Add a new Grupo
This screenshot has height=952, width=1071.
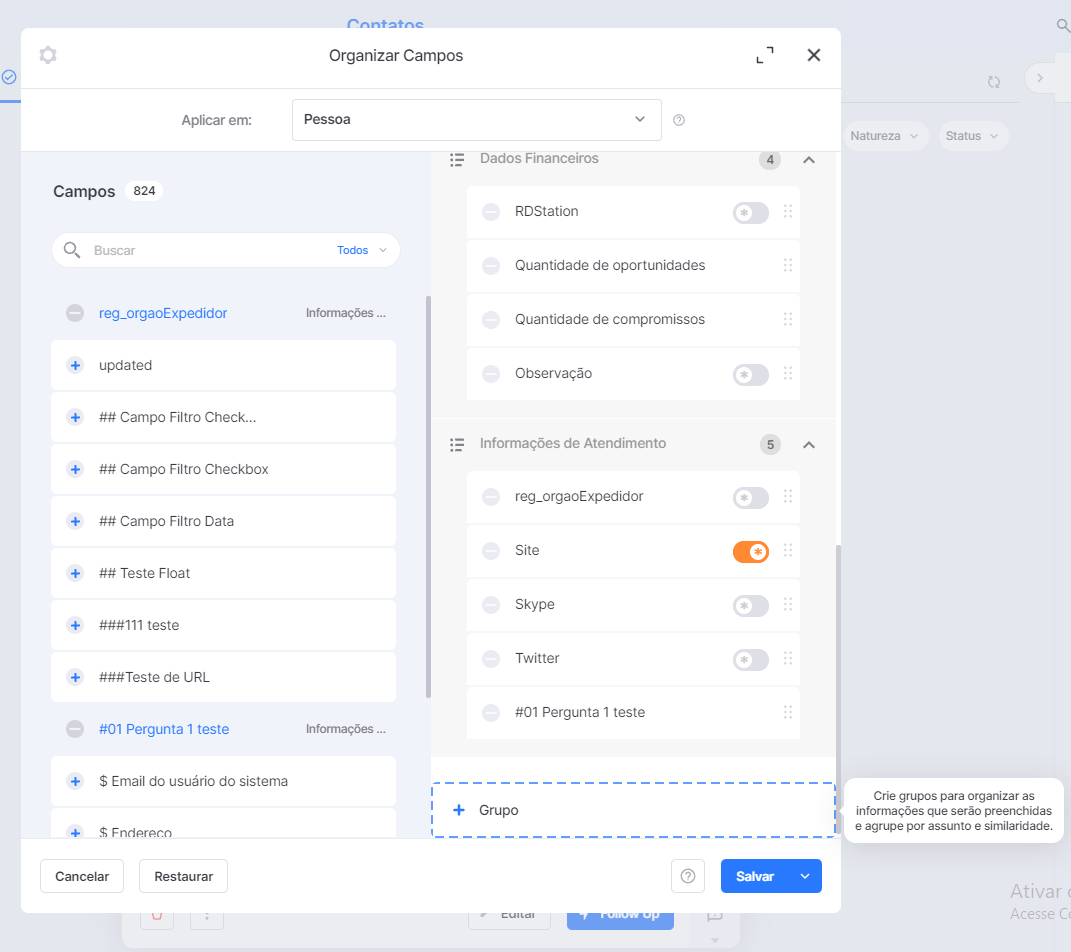[x=633, y=810]
